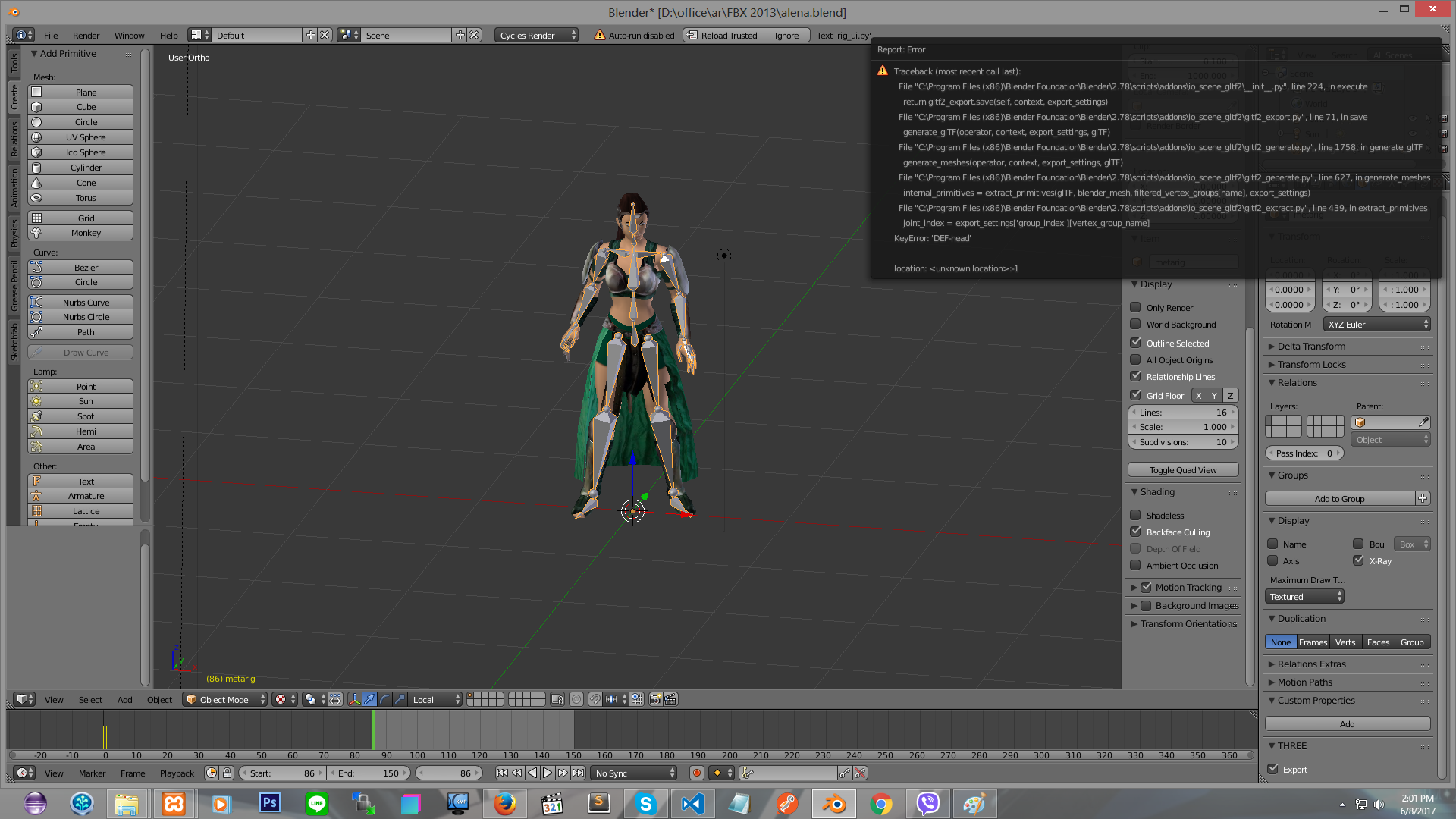This screenshot has height=819, width=1456.
Task: Enable All Object Origins checkbox
Action: [x=1135, y=359]
